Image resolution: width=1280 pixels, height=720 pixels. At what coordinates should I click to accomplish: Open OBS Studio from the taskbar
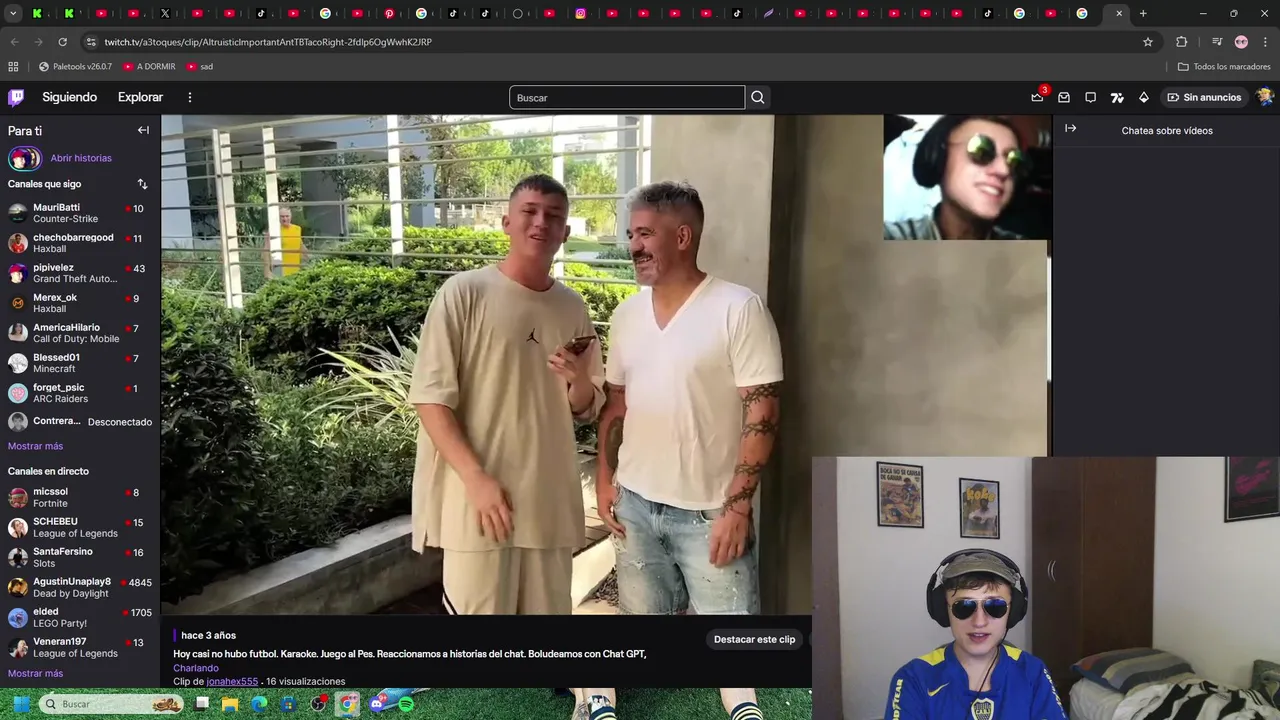[x=318, y=704]
